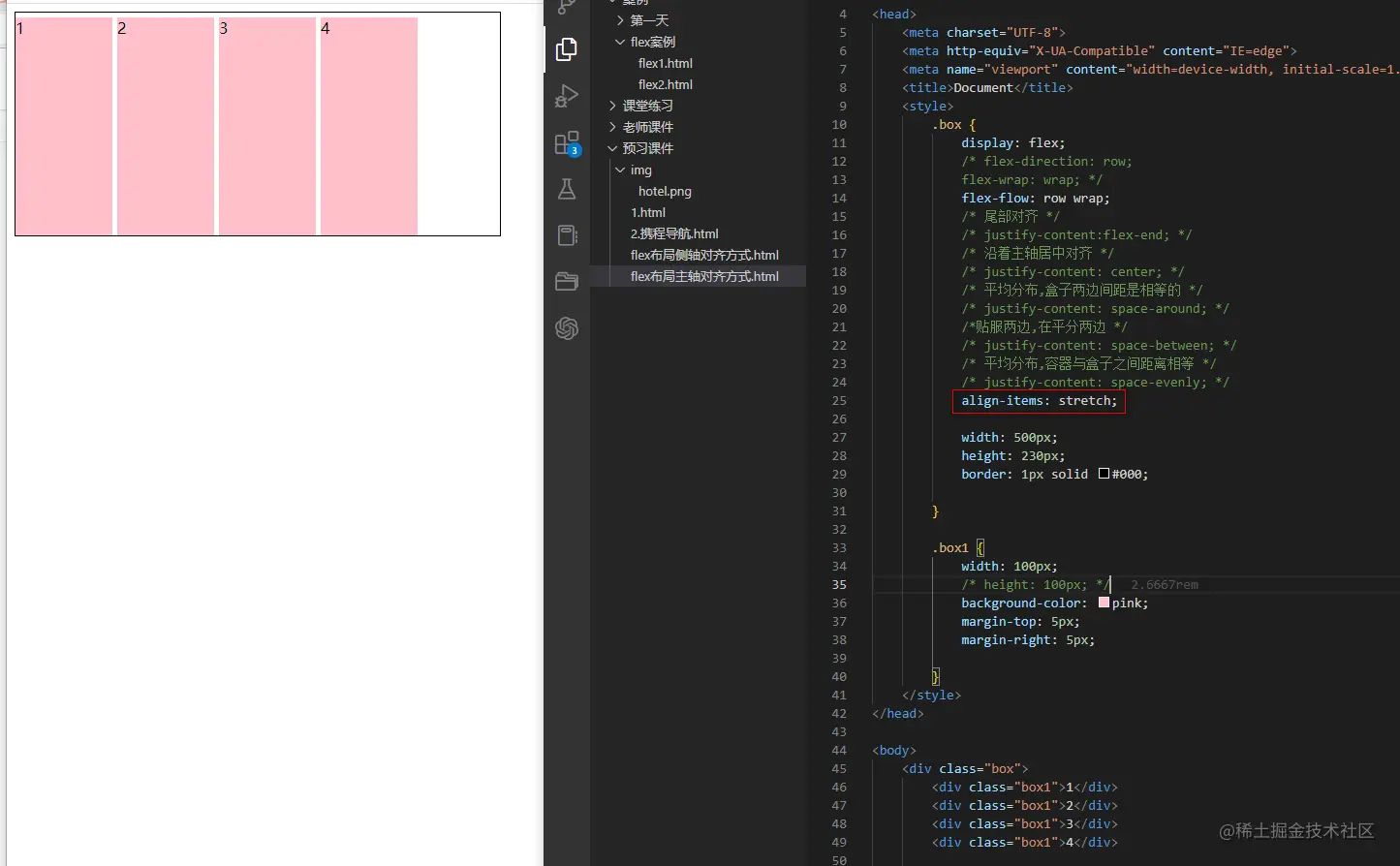
Task: Open 2.携程导航.html in the file tree
Action: coord(674,233)
